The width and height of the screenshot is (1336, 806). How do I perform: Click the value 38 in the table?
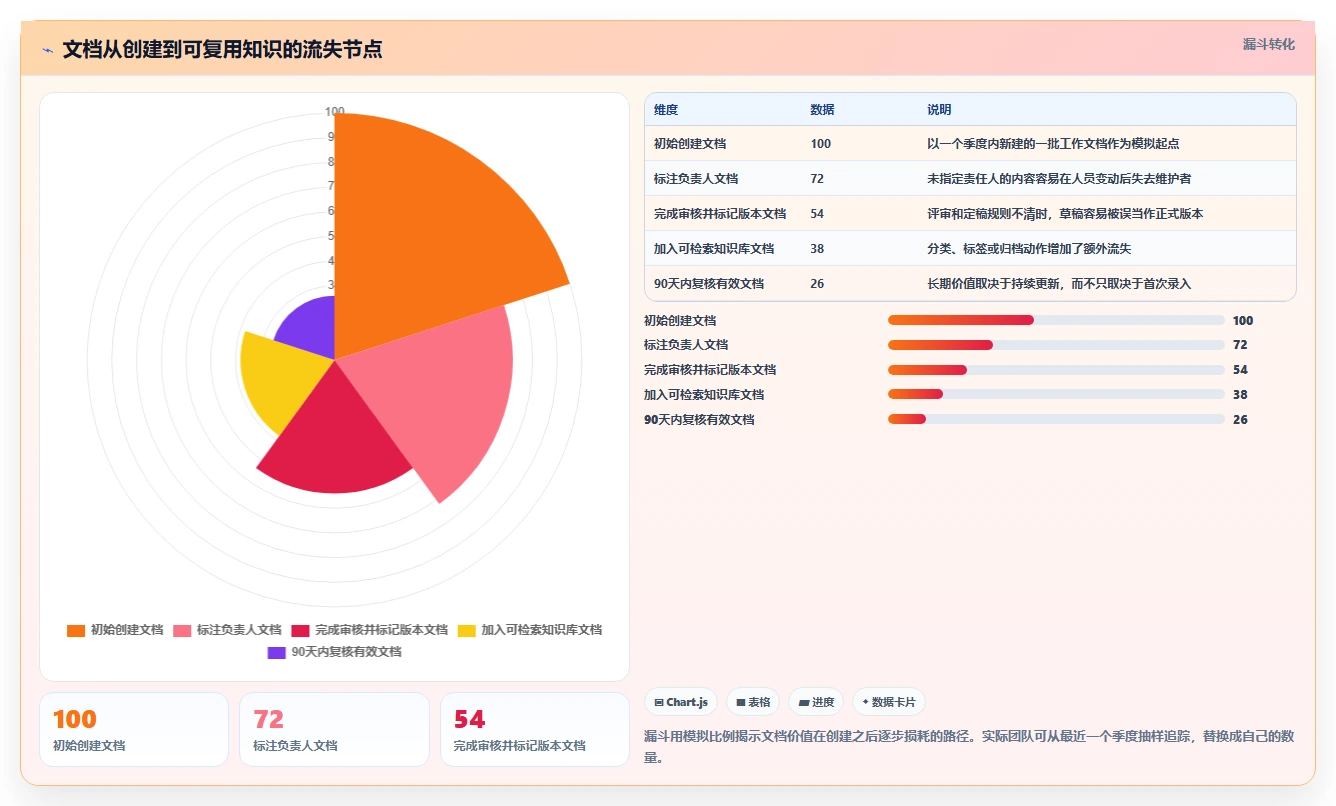817,249
